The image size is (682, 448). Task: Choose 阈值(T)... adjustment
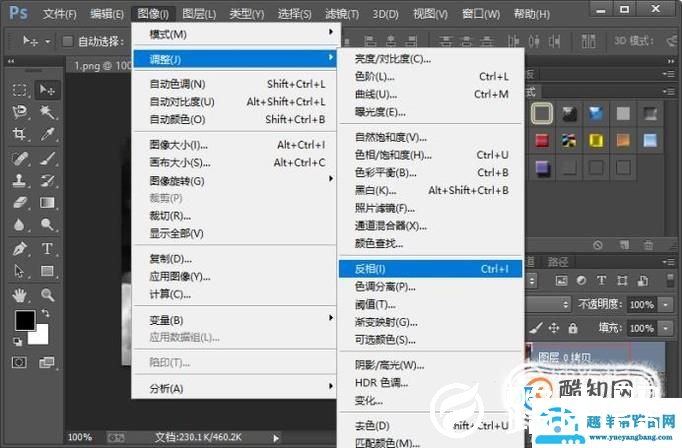click(x=430, y=304)
